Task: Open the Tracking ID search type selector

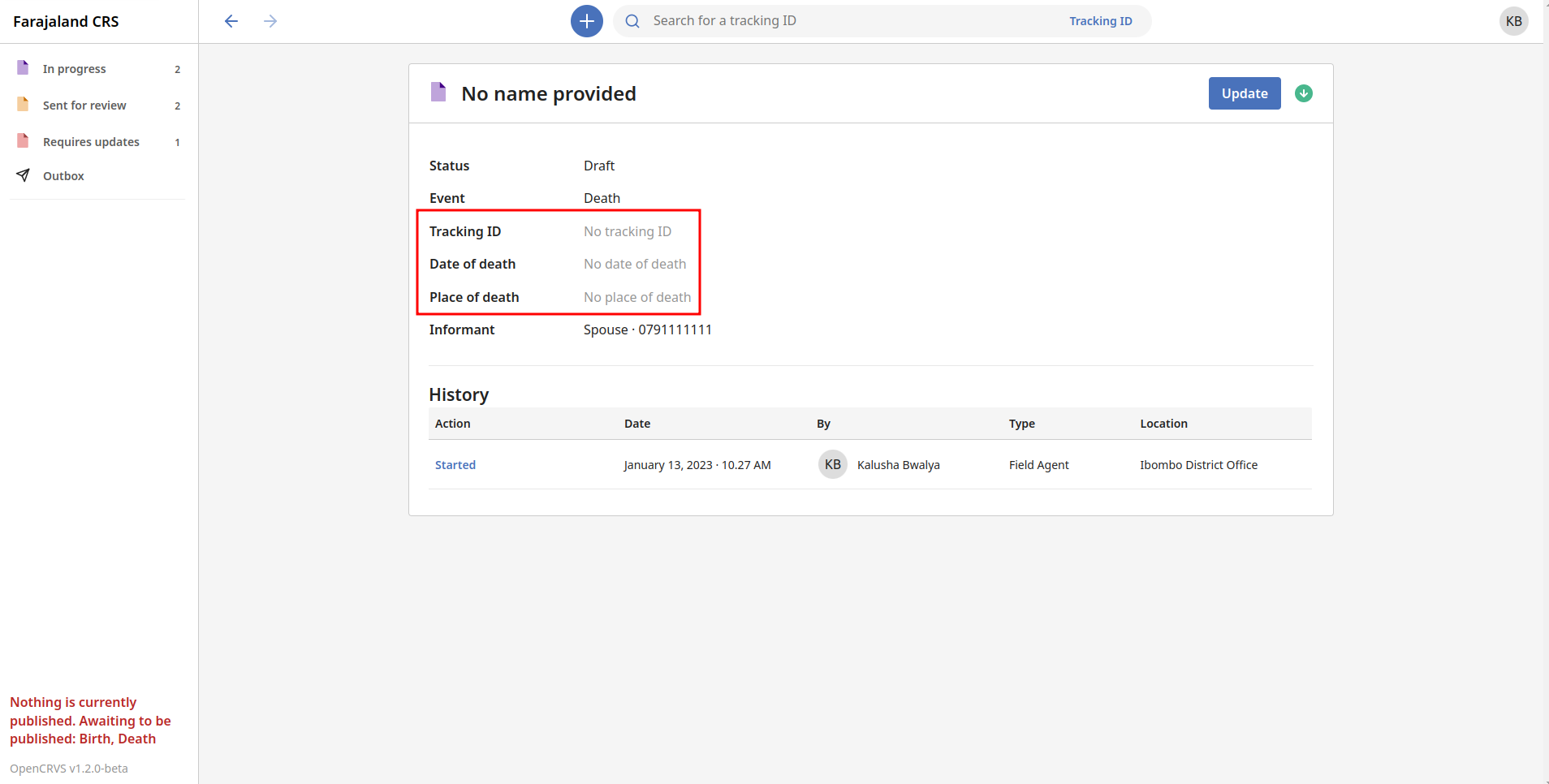Action: [x=1100, y=21]
